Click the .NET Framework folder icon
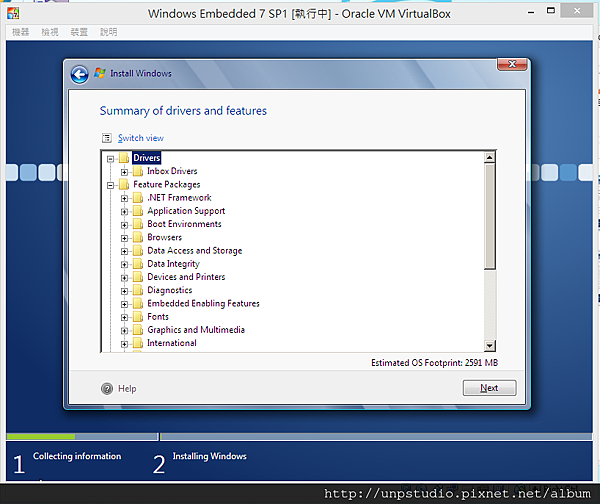 (x=138, y=197)
